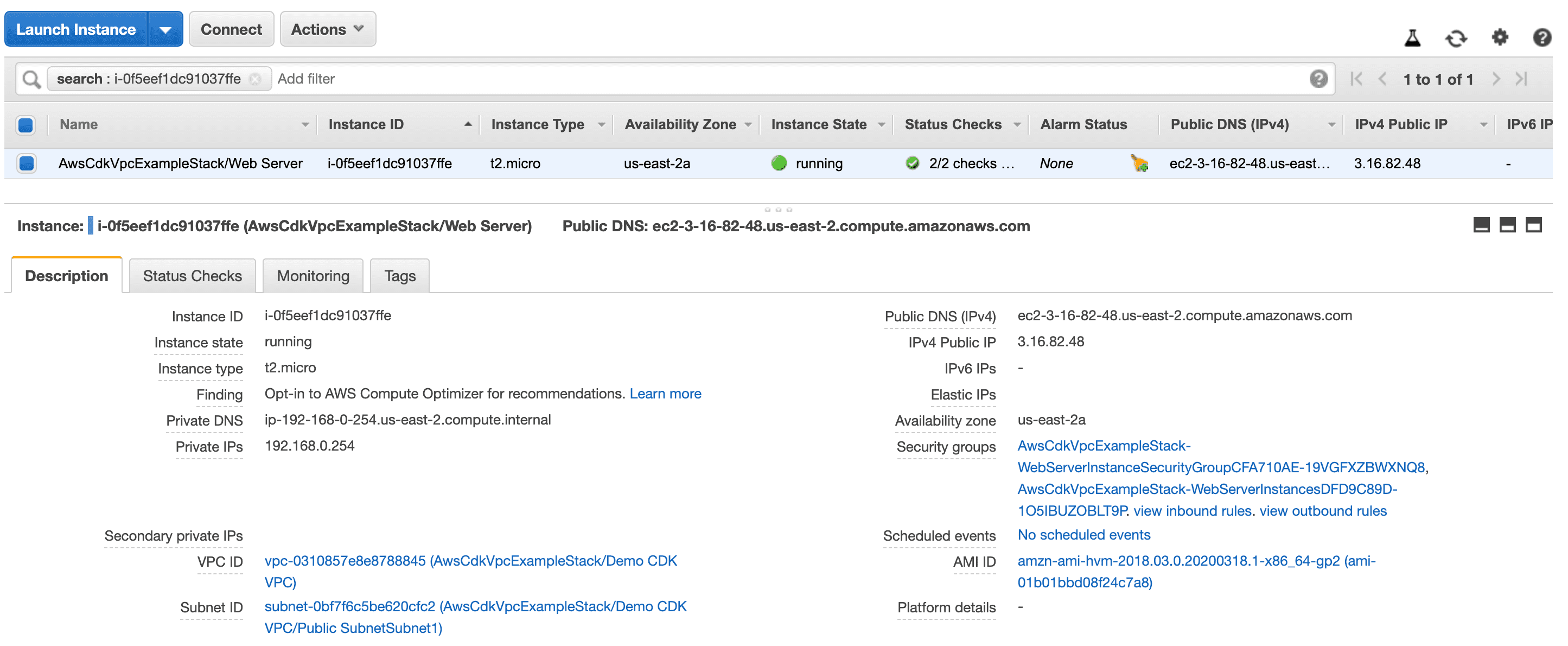Toggle the select-all instances checkbox
Viewport: 1568px width, 646px height.
(x=26, y=125)
